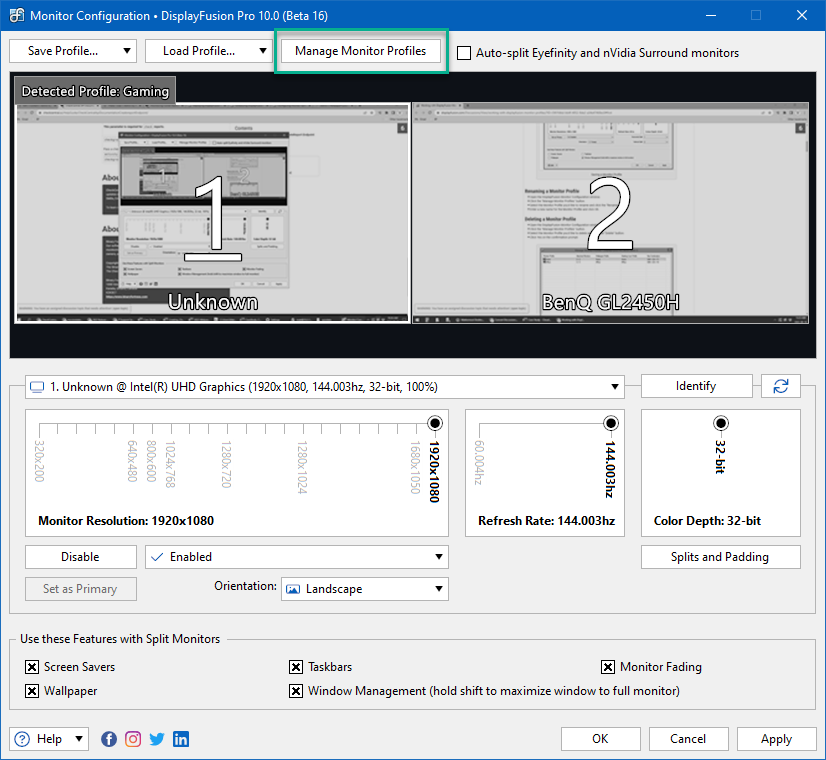The height and width of the screenshot is (760, 826).
Task: Click the Landscape orientation picture icon
Action: click(x=293, y=589)
